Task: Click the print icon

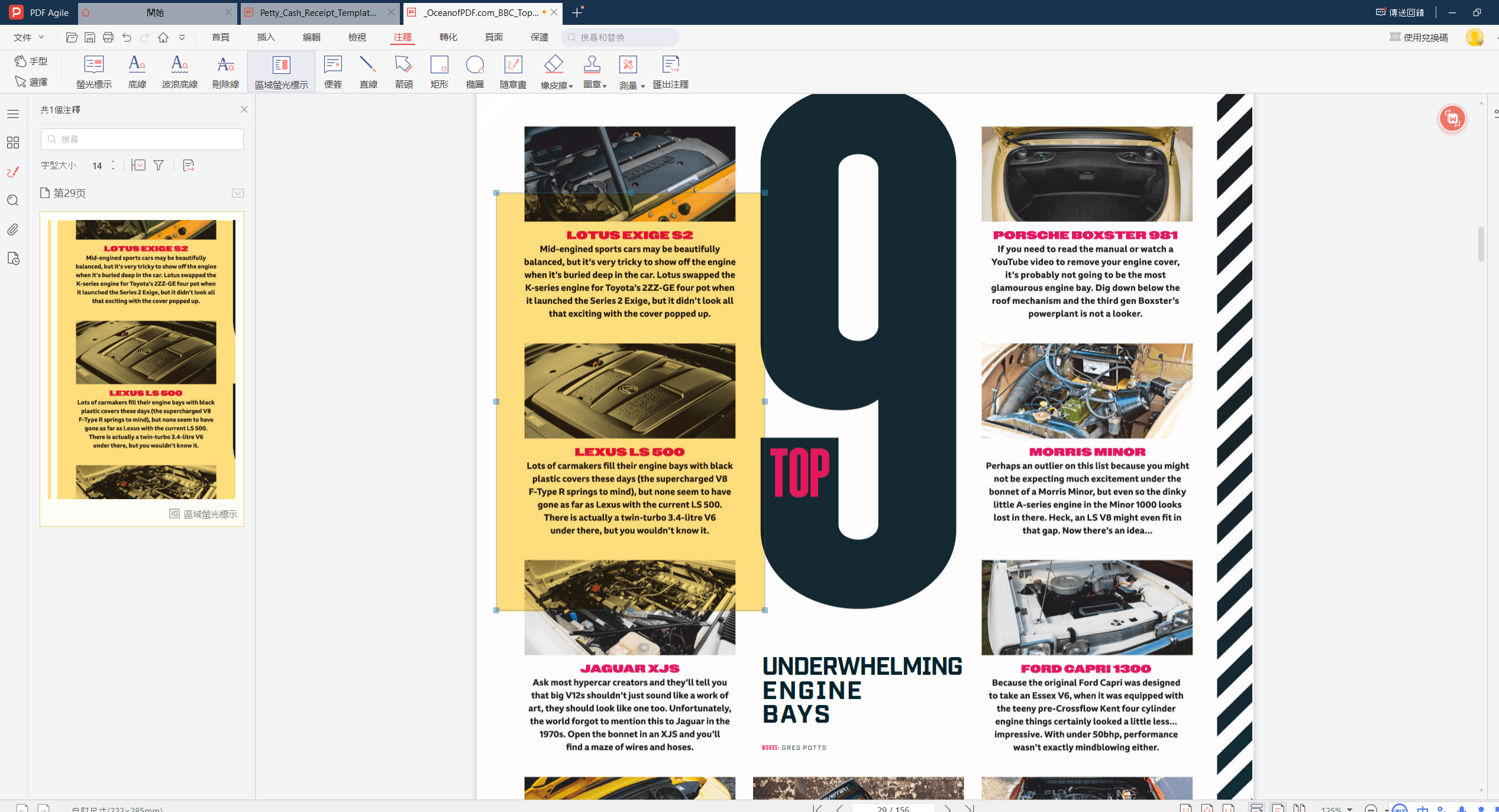Action: coord(108,37)
